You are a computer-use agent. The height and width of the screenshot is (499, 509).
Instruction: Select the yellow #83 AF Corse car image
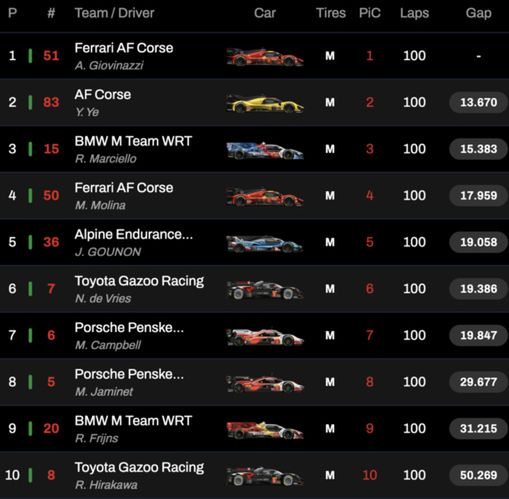tap(265, 103)
